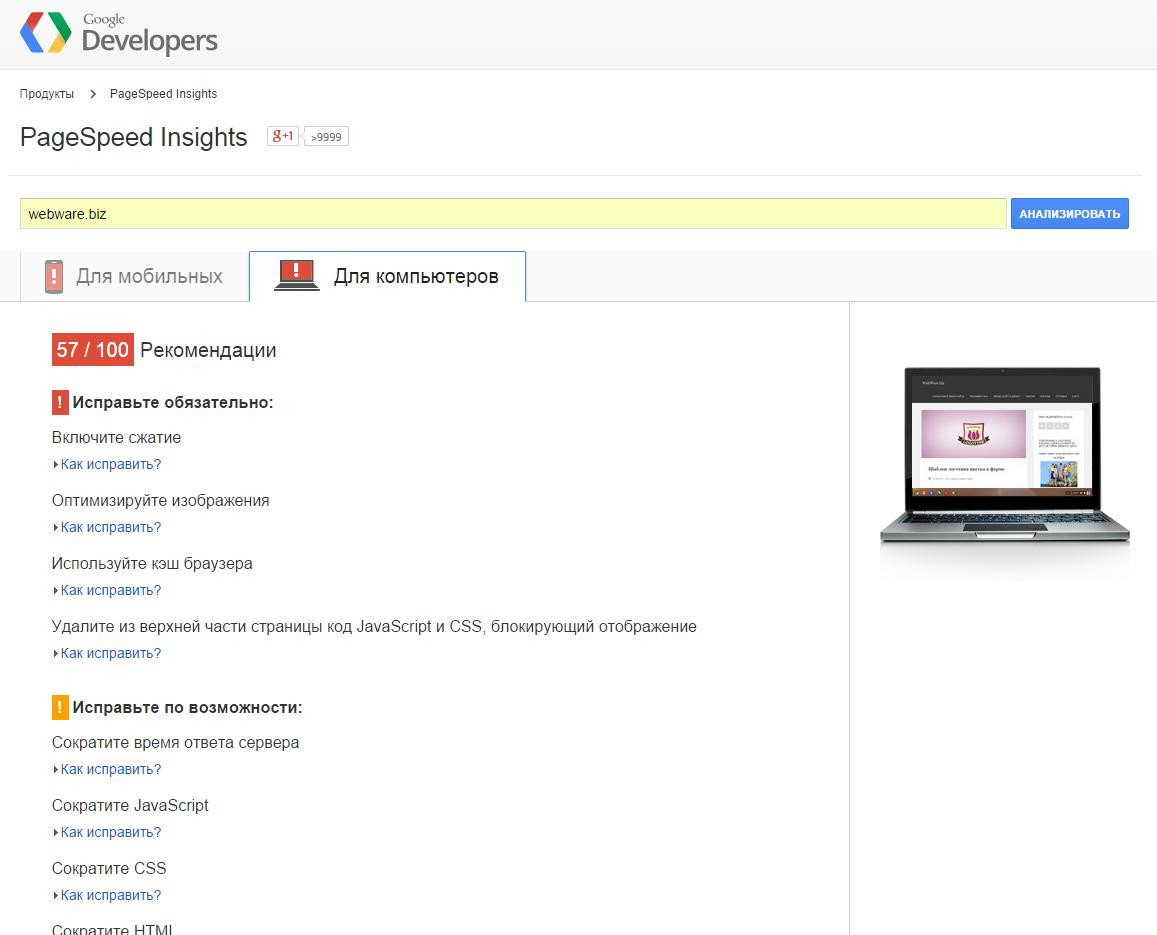The image size is (1157, 935).
Task: Click the 57 / 100 score badge
Action: [92, 350]
